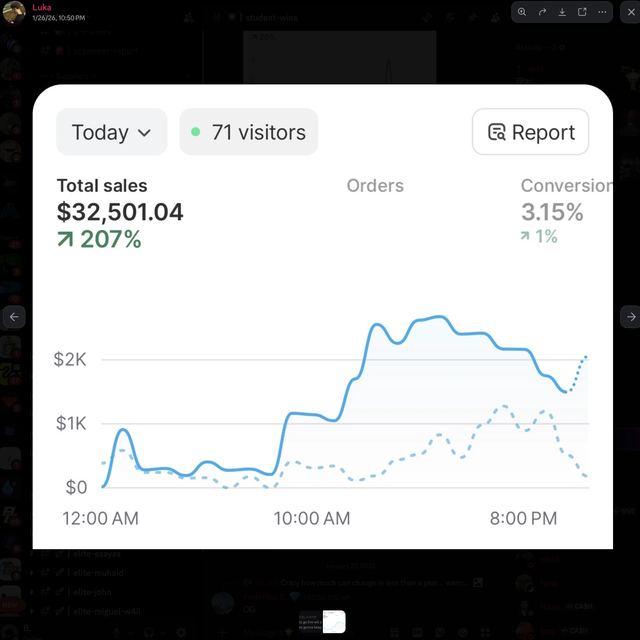
Task: Switch to the Conversion metric tab
Action: pyautogui.click(x=567, y=211)
